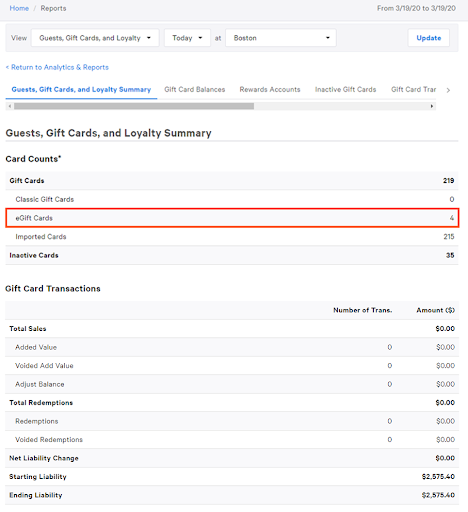Click the Number of Trans. column header
The height and width of the screenshot is (512, 468).
363,310
